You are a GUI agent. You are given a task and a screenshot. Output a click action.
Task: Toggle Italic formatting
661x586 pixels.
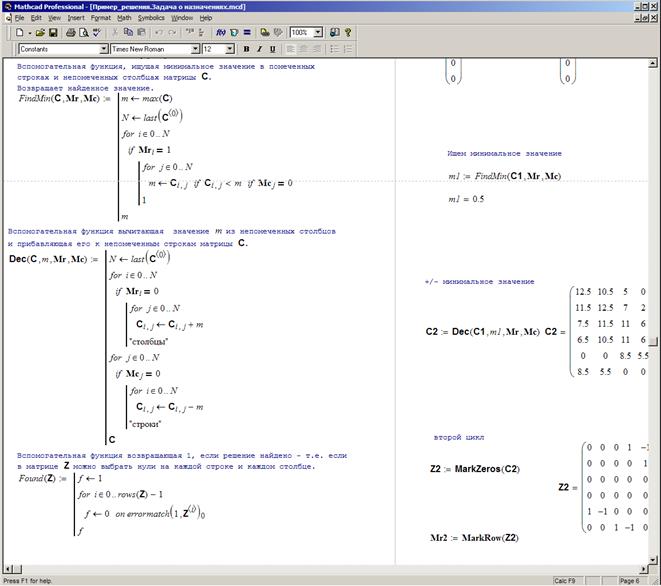tap(259, 48)
